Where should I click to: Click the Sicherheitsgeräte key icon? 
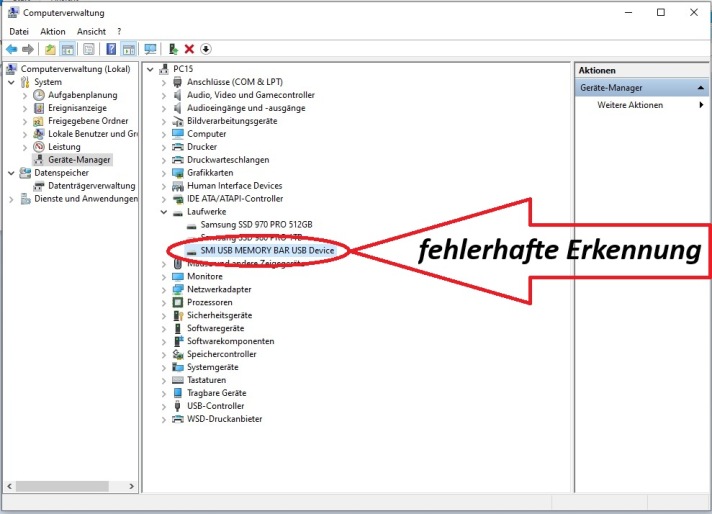[x=178, y=315]
